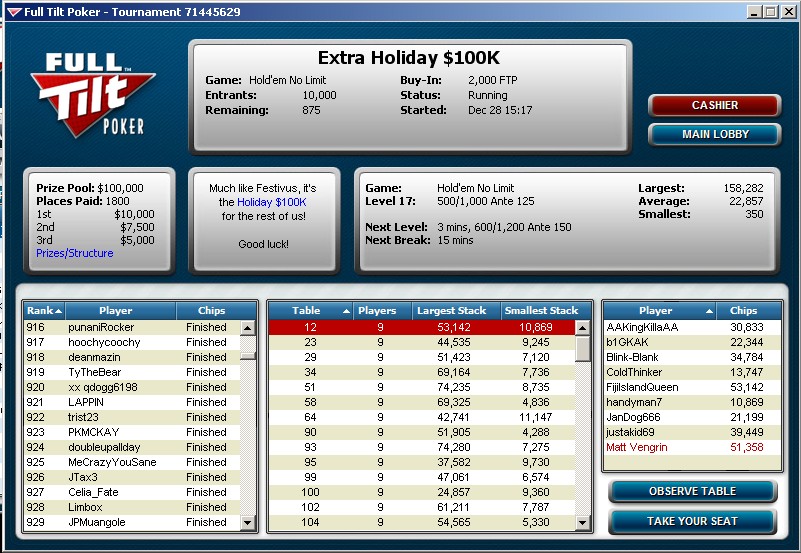This screenshot has width=801, height=553.
Task: Click the title bar Full Tilt icon
Action: click(x=14, y=12)
